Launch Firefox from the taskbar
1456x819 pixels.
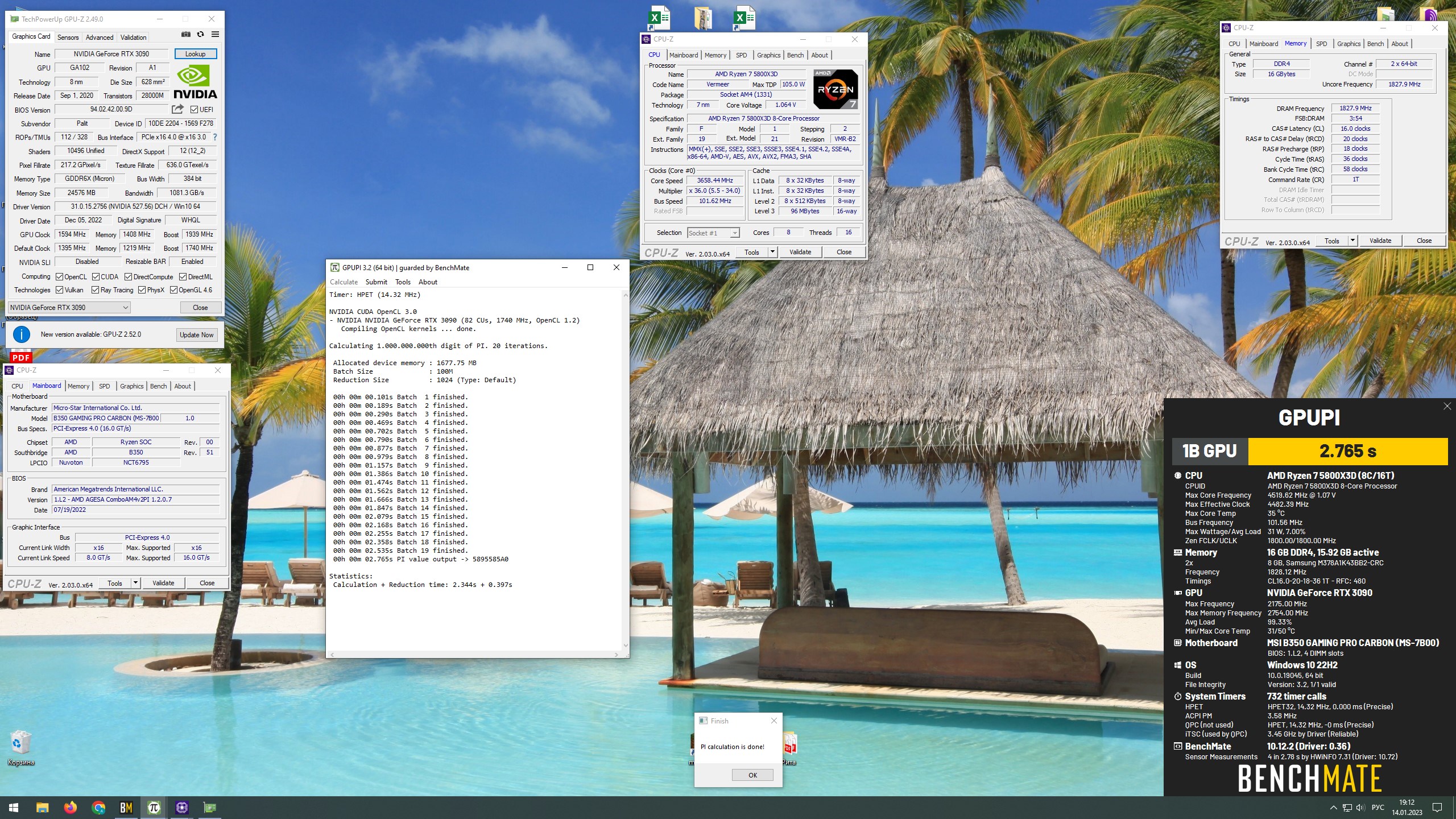click(x=70, y=808)
